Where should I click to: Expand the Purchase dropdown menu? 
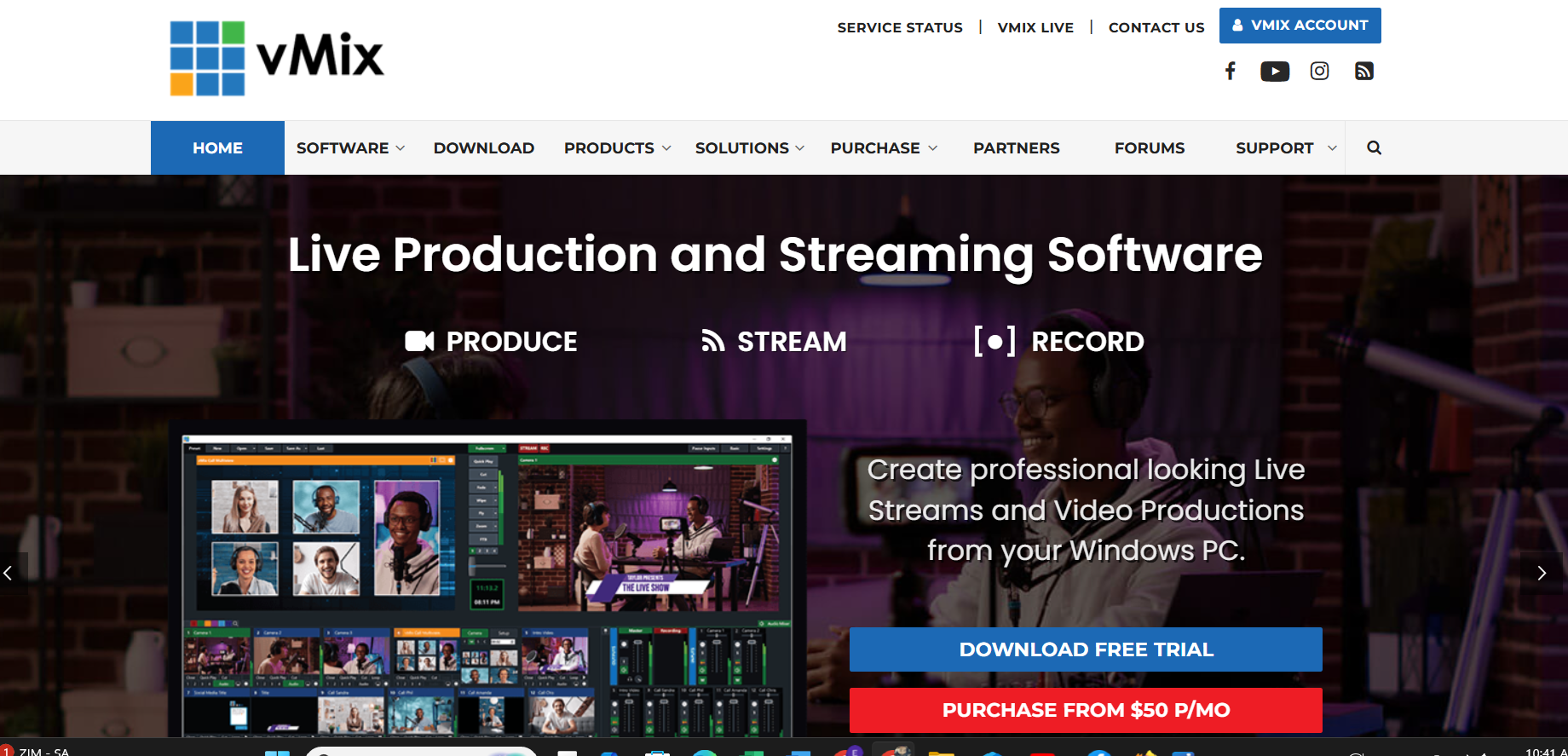pyautogui.click(x=884, y=147)
